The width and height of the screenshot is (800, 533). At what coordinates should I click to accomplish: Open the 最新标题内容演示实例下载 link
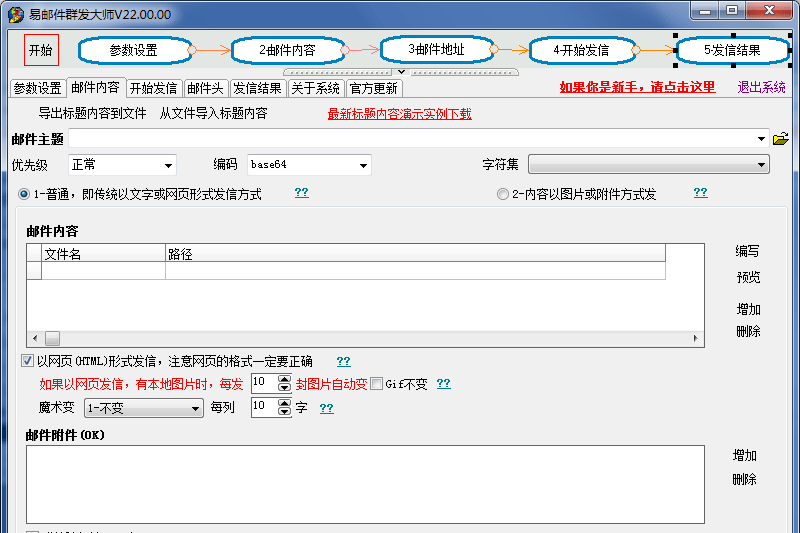[x=399, y=114]
